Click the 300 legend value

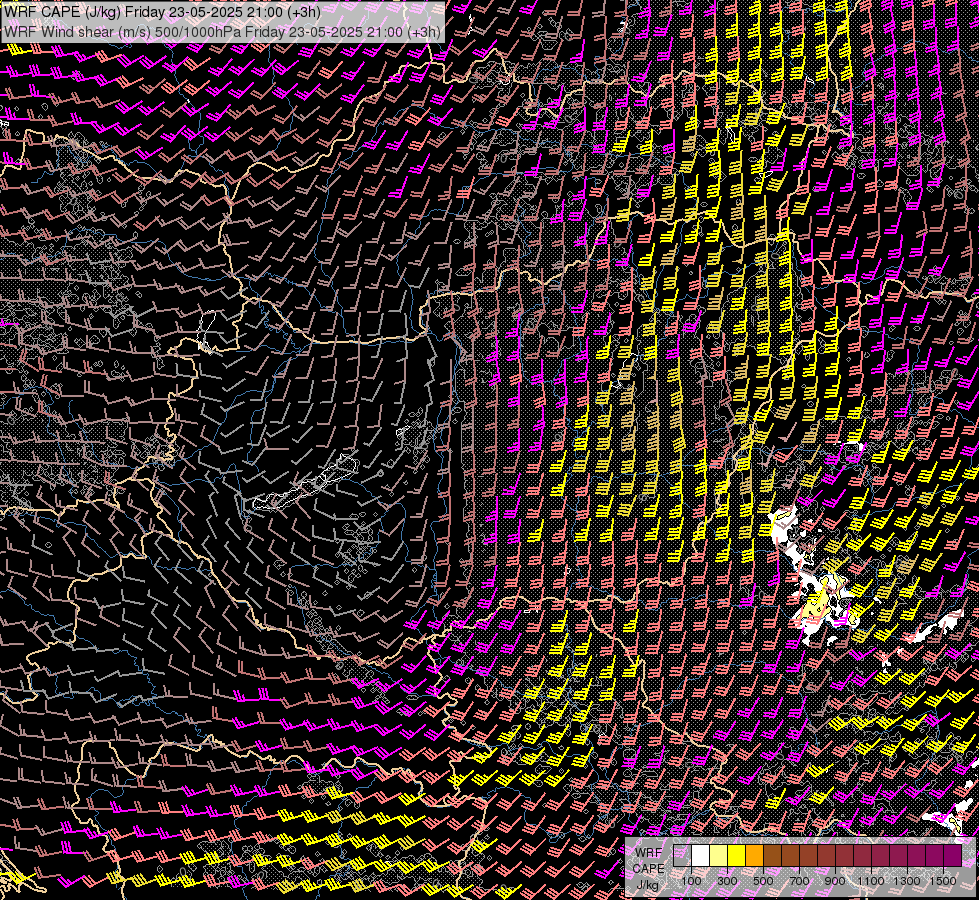727,881
